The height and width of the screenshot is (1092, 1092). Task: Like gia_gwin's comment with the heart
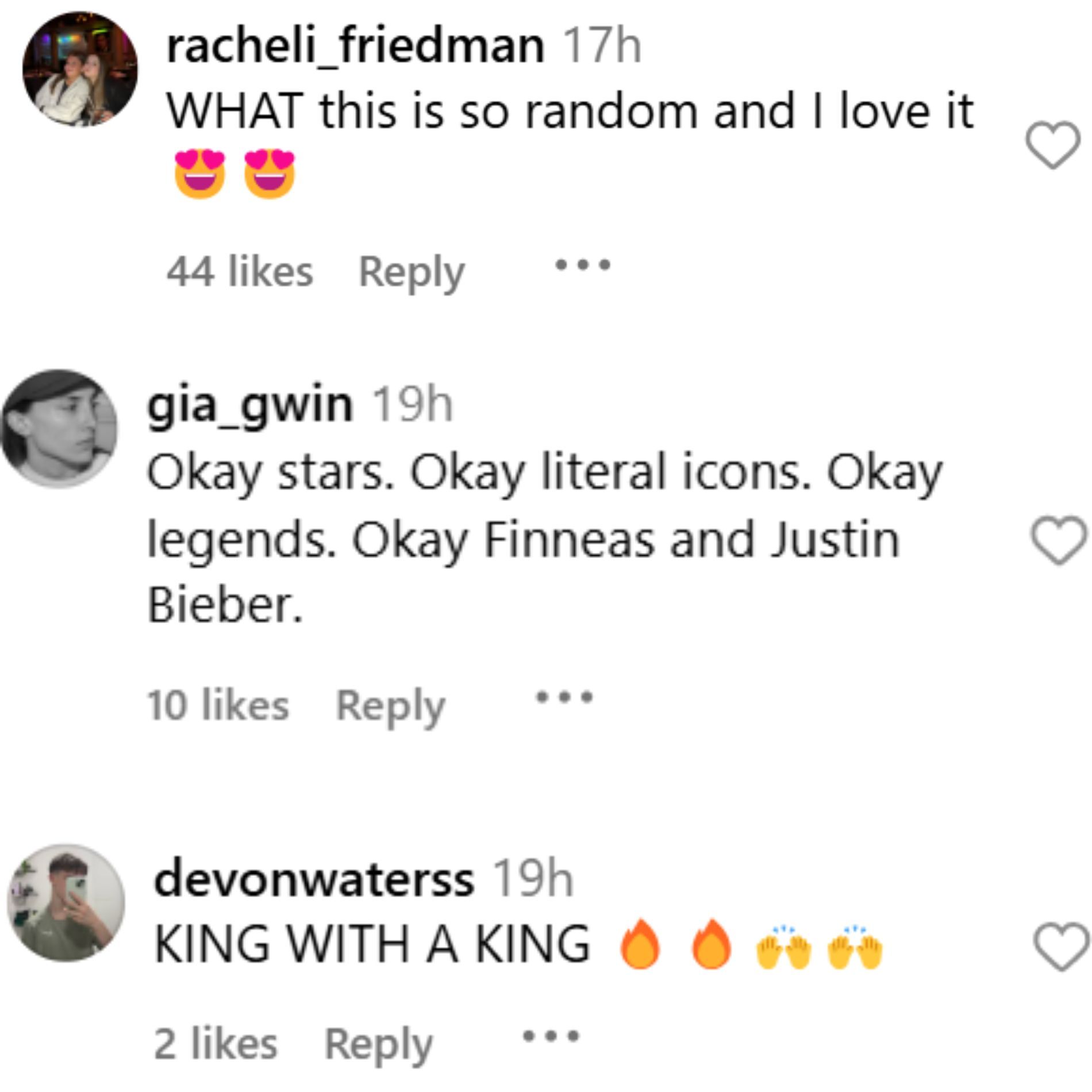(x=1059, y=540)
